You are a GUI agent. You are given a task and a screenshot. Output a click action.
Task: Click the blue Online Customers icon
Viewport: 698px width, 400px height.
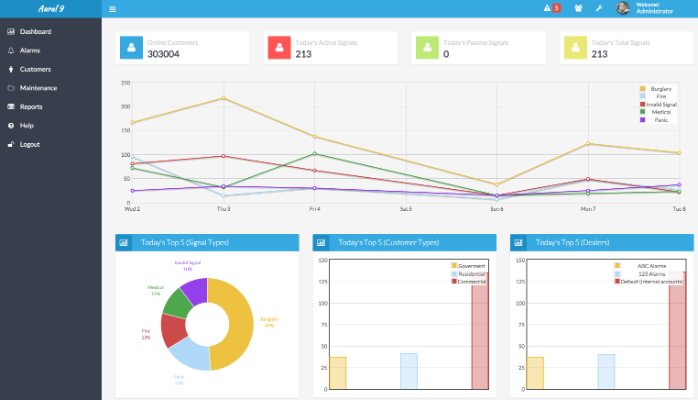[x=131, y=47]
